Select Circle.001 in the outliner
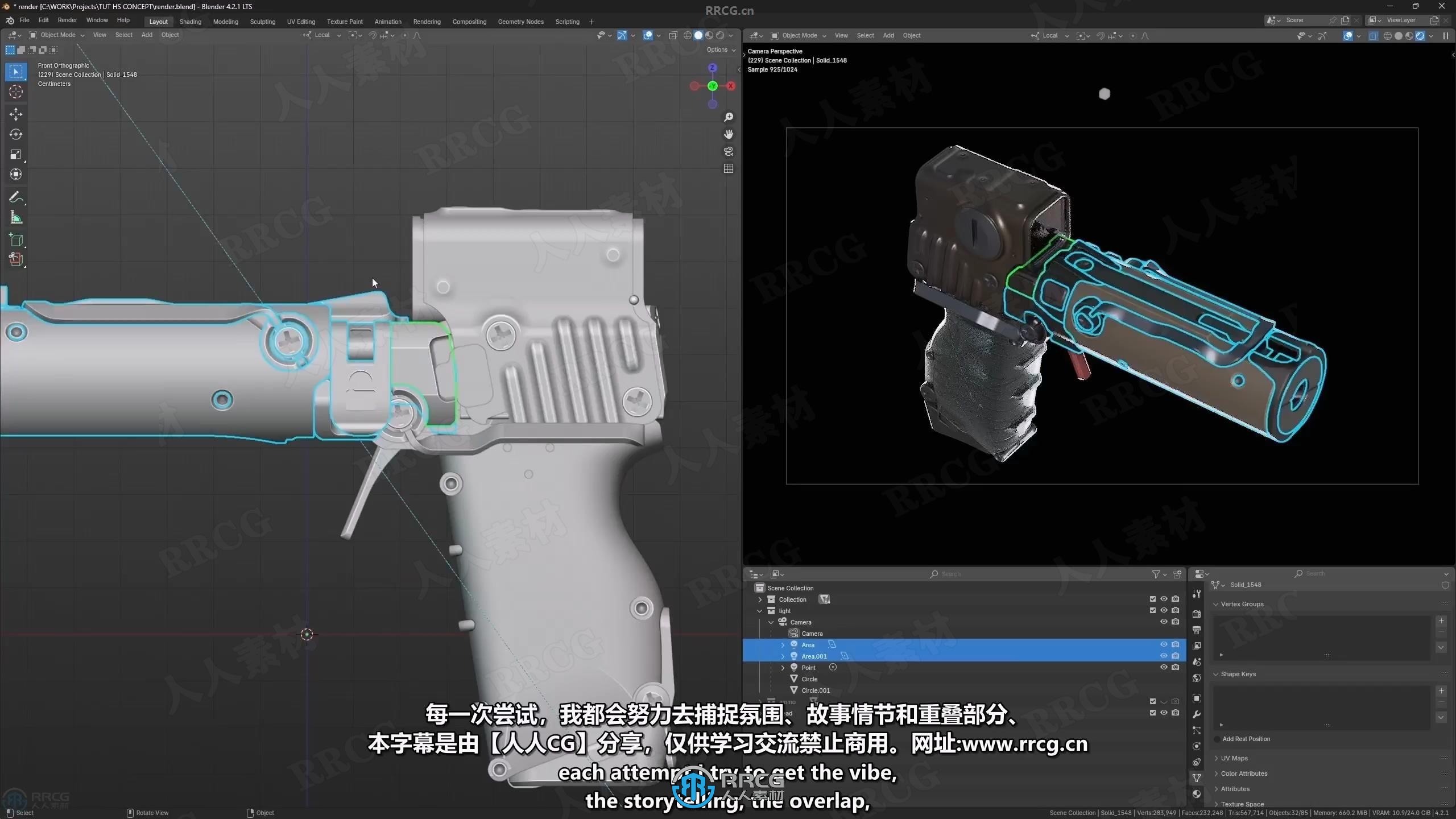The image size is (1456, 819). click(815, 690)
